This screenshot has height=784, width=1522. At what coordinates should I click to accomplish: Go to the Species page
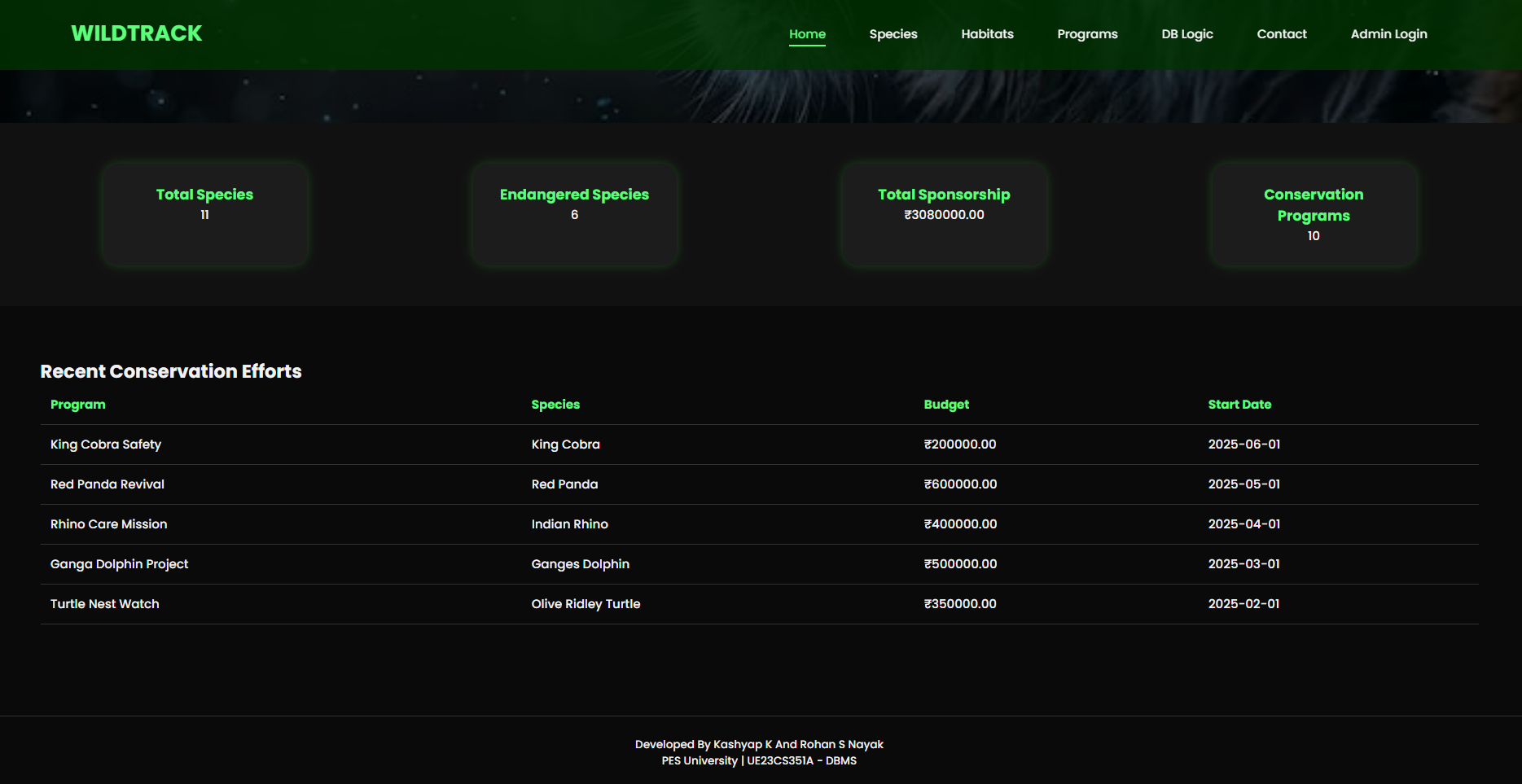point(893,34)
